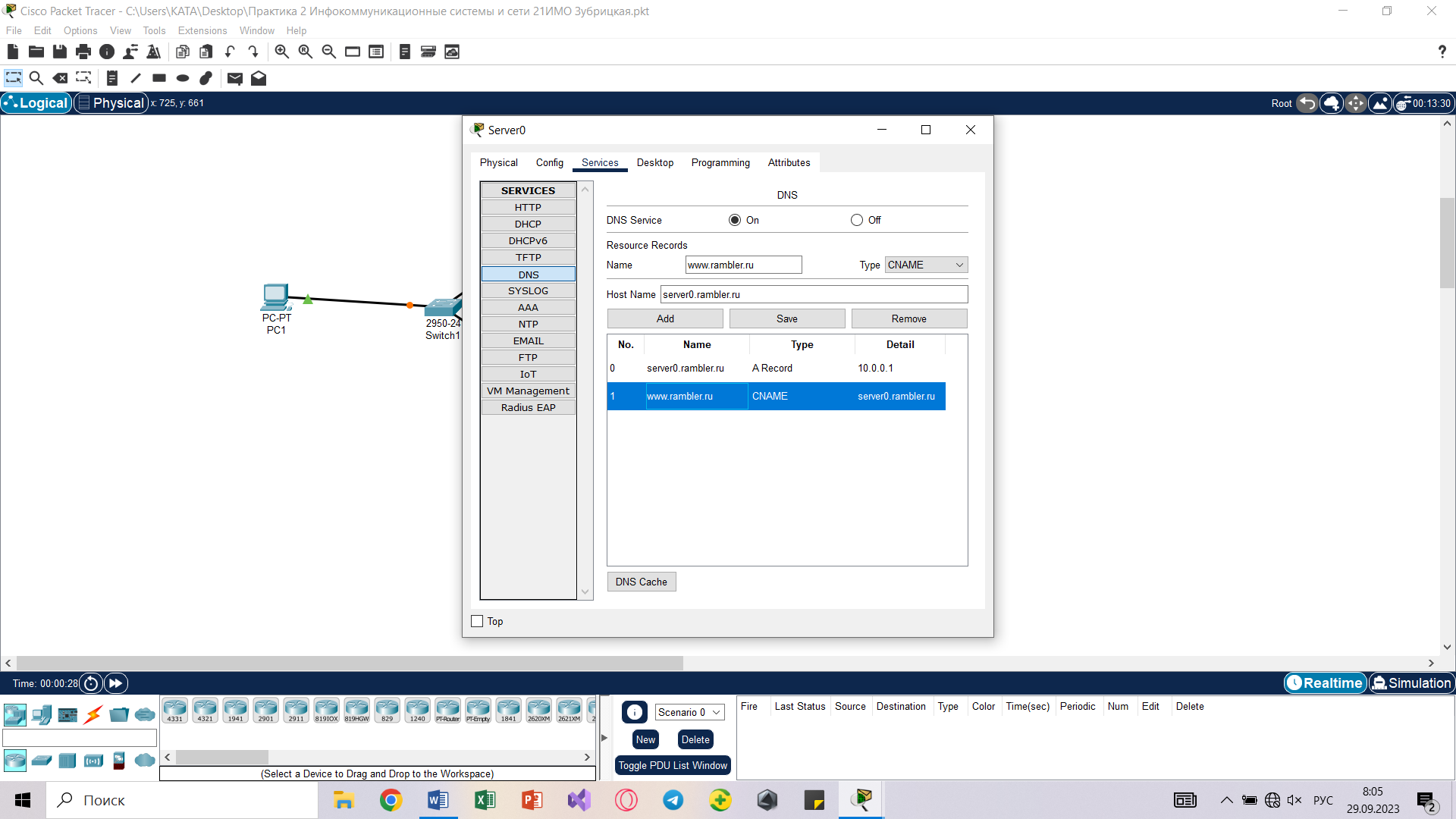Switch to Physical workspace view
This screenshot has width=1456, height=819.
111,103
